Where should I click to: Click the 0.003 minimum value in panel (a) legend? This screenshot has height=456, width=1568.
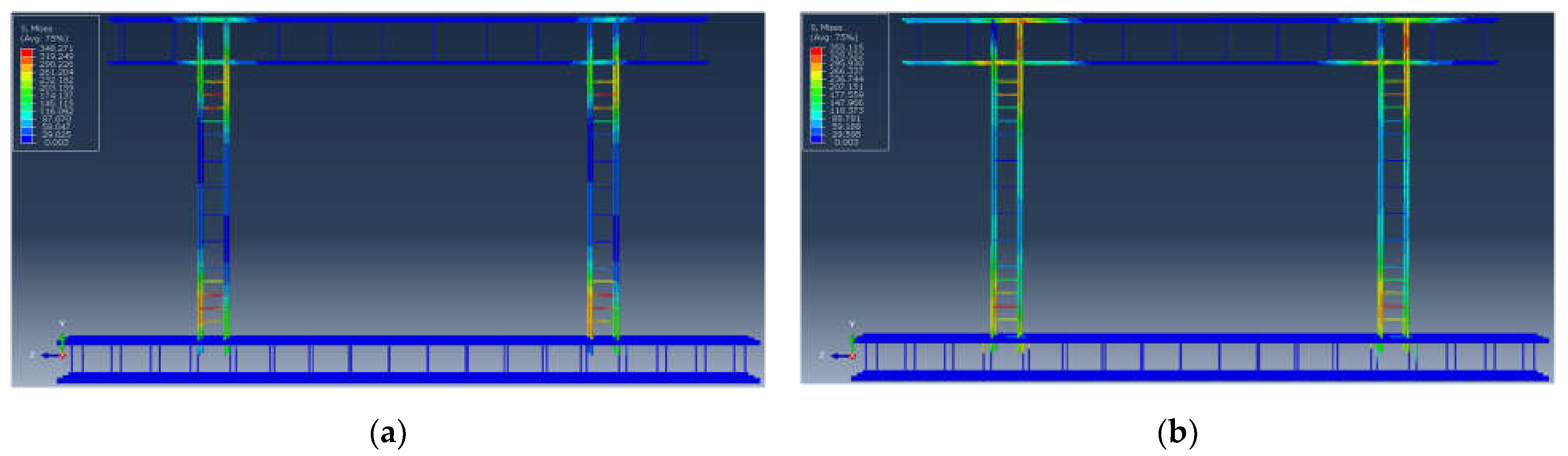pos(56,142)
